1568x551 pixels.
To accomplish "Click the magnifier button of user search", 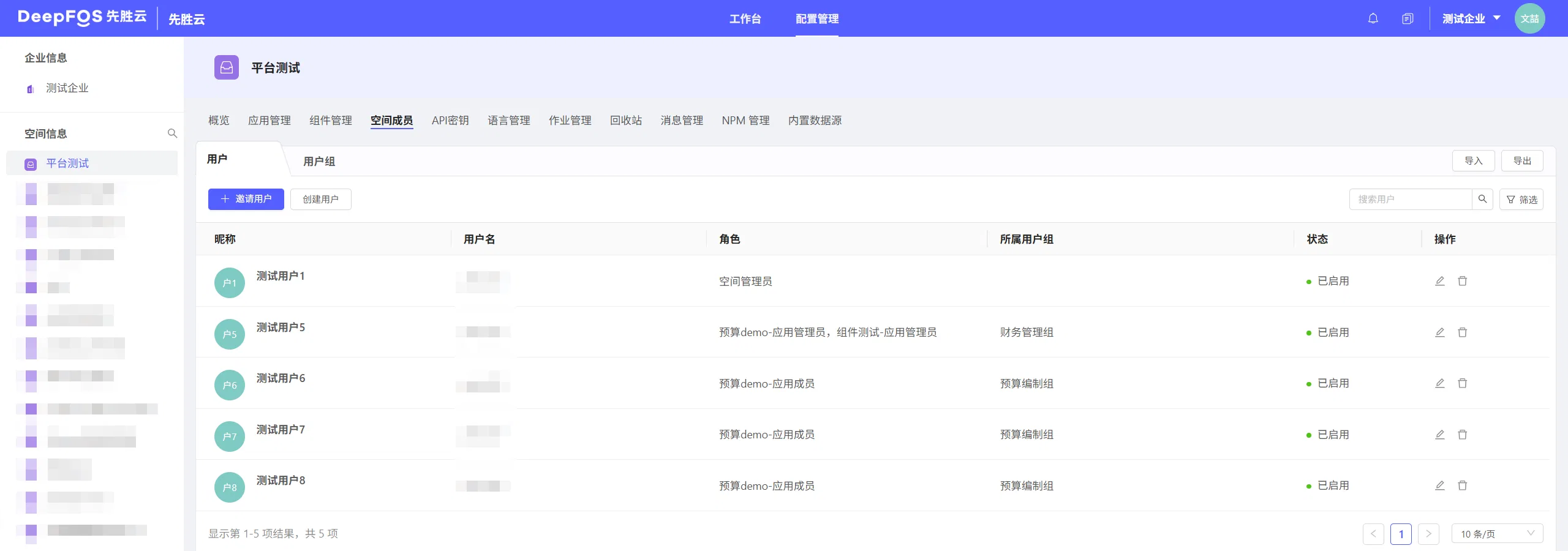I will pos(1482,199).
